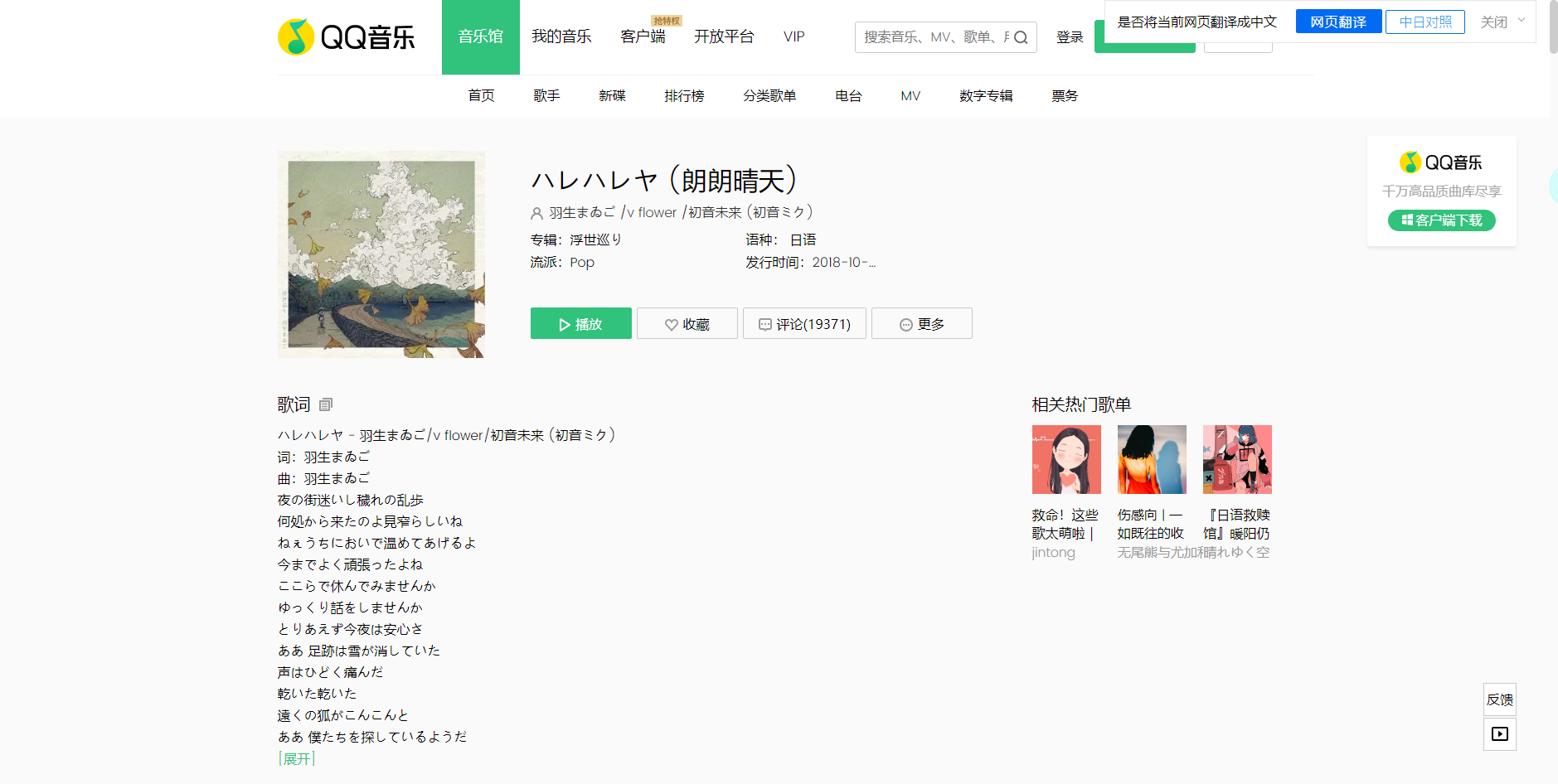Play the song with 播放 button
Viewport: 1558px width, 784px height.
click(580, 324)
